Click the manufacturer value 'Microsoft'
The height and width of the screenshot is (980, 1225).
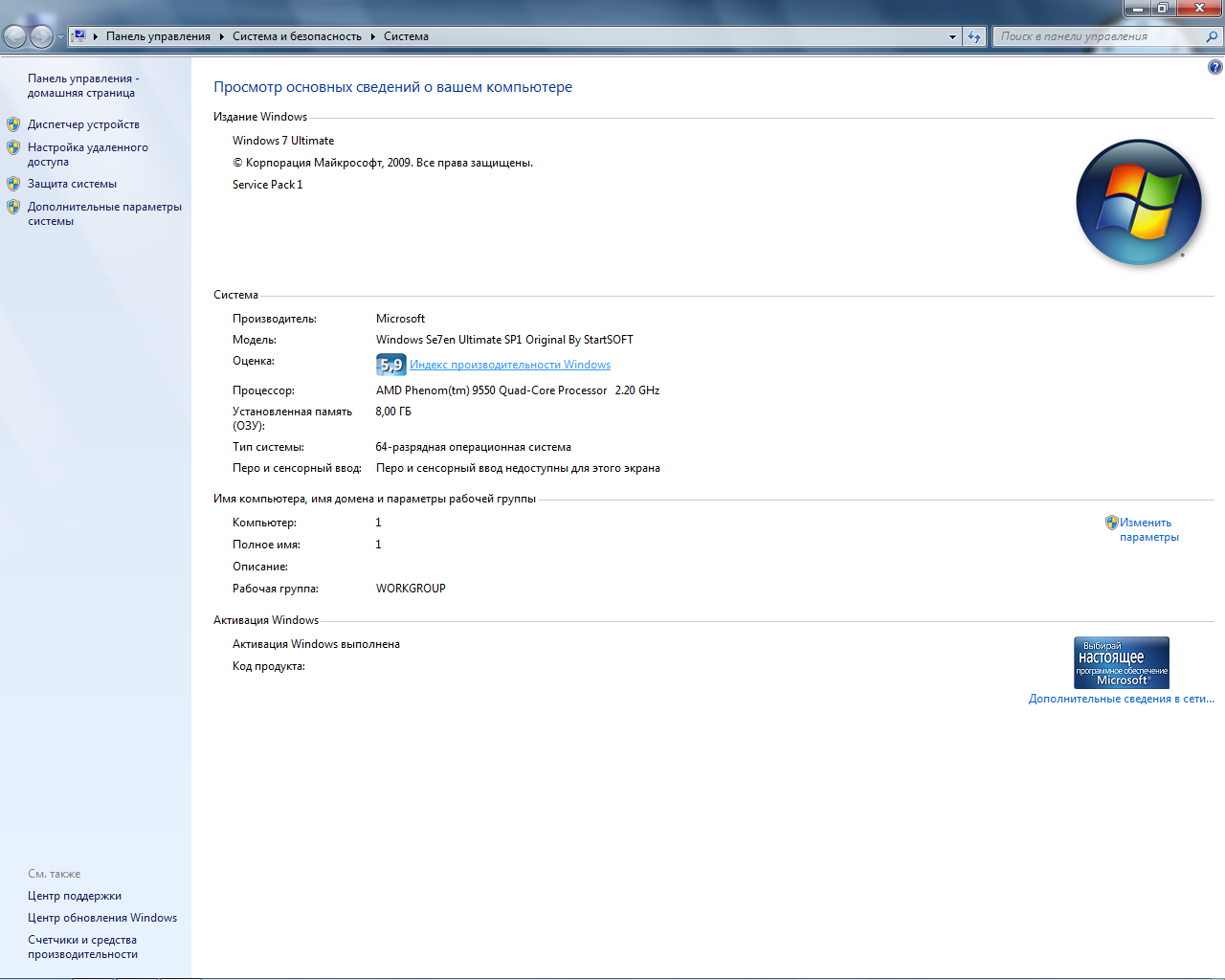tap(400, 319)
